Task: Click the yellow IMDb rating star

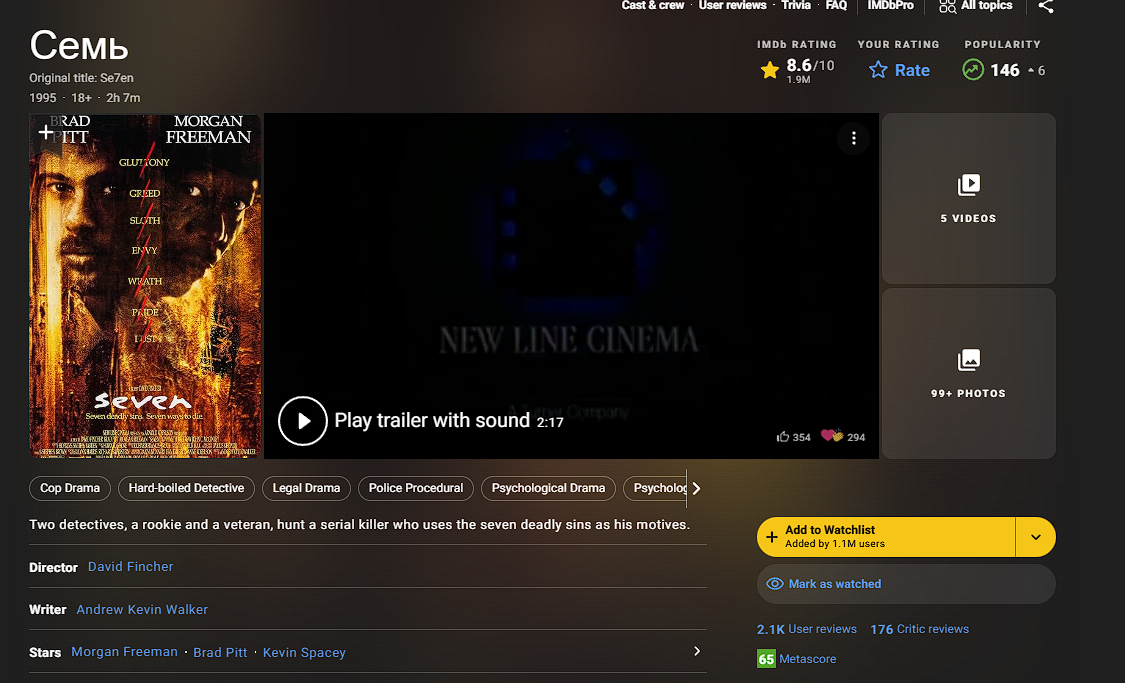Action: tap(770, 70)
